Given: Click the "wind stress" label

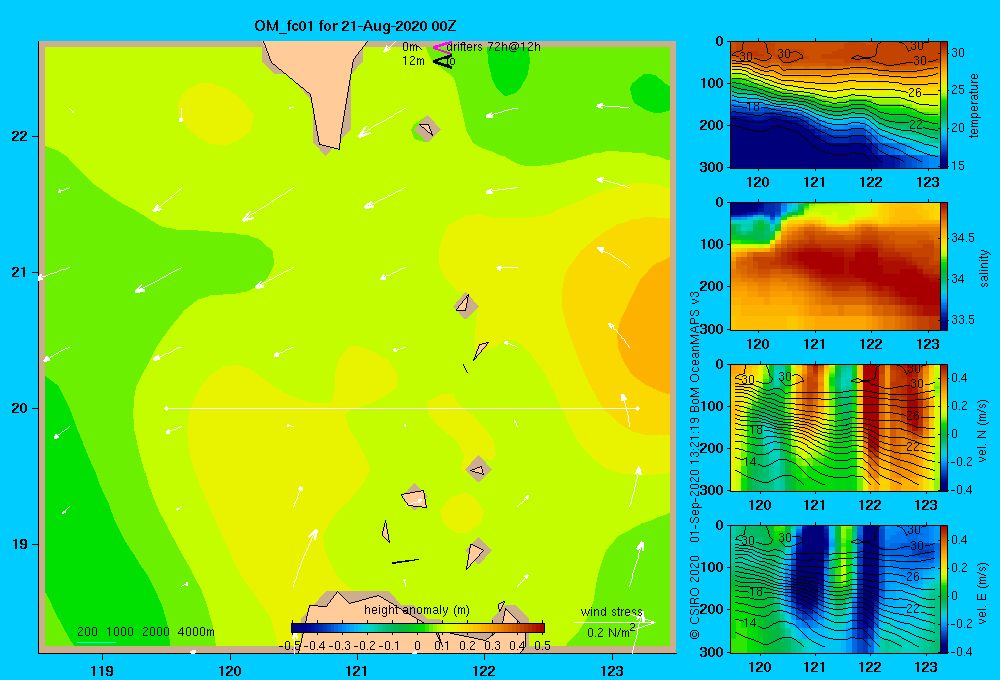Looking at the screenshot, I should pos(611,611).
